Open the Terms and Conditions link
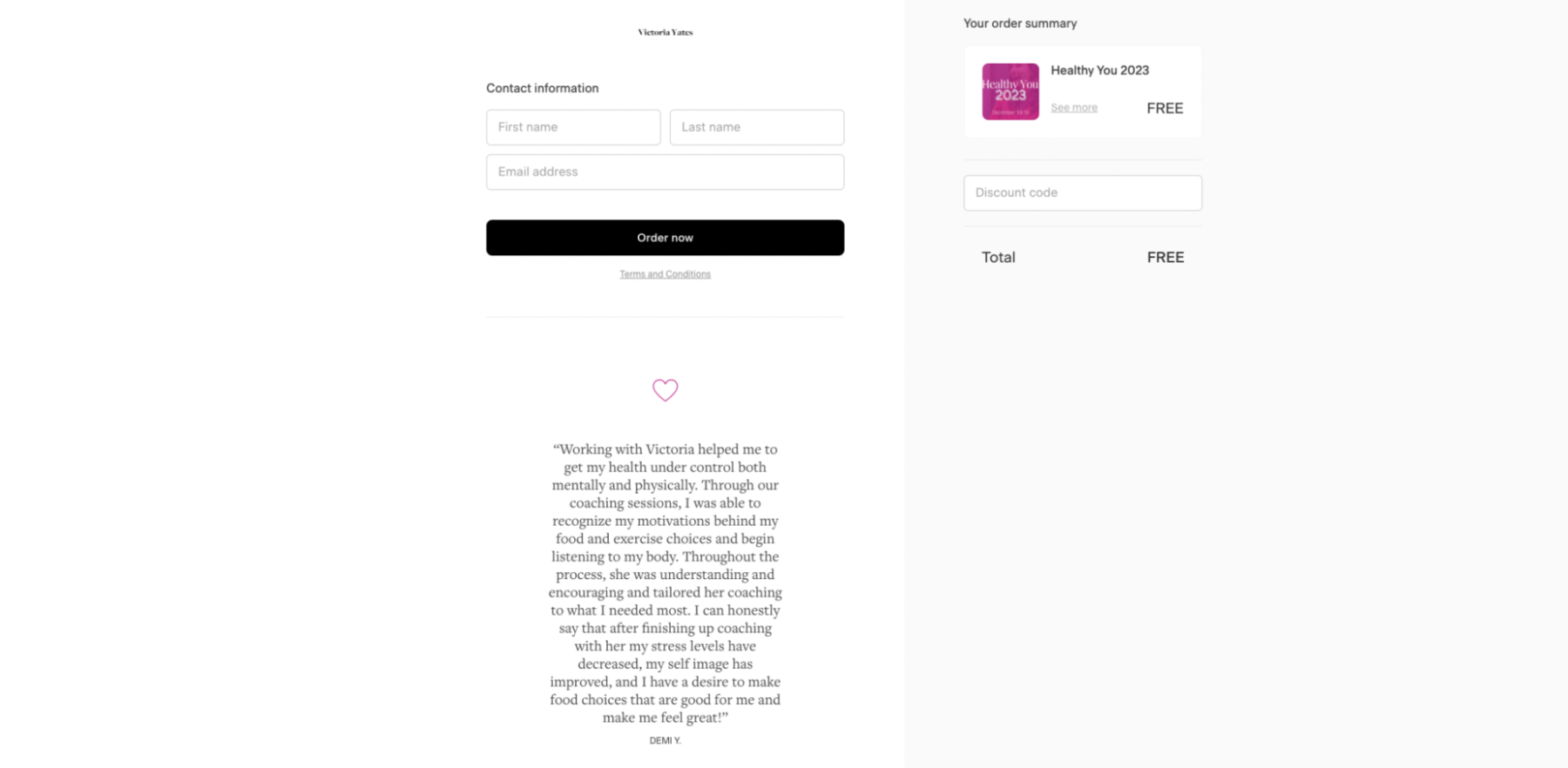1568x768 pixels. [x=665, y=273]
